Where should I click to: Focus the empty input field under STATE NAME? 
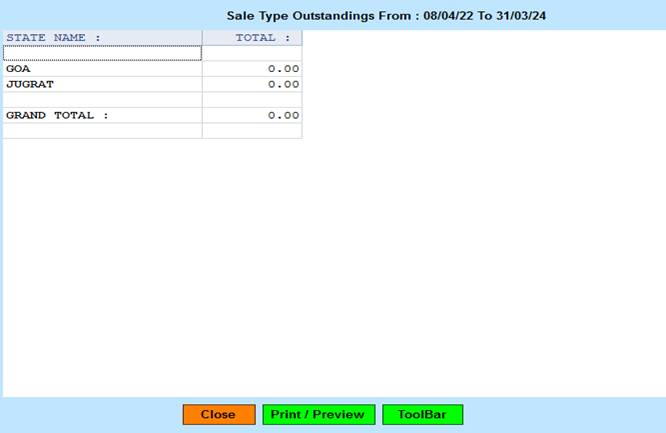[x=102, y=53]
